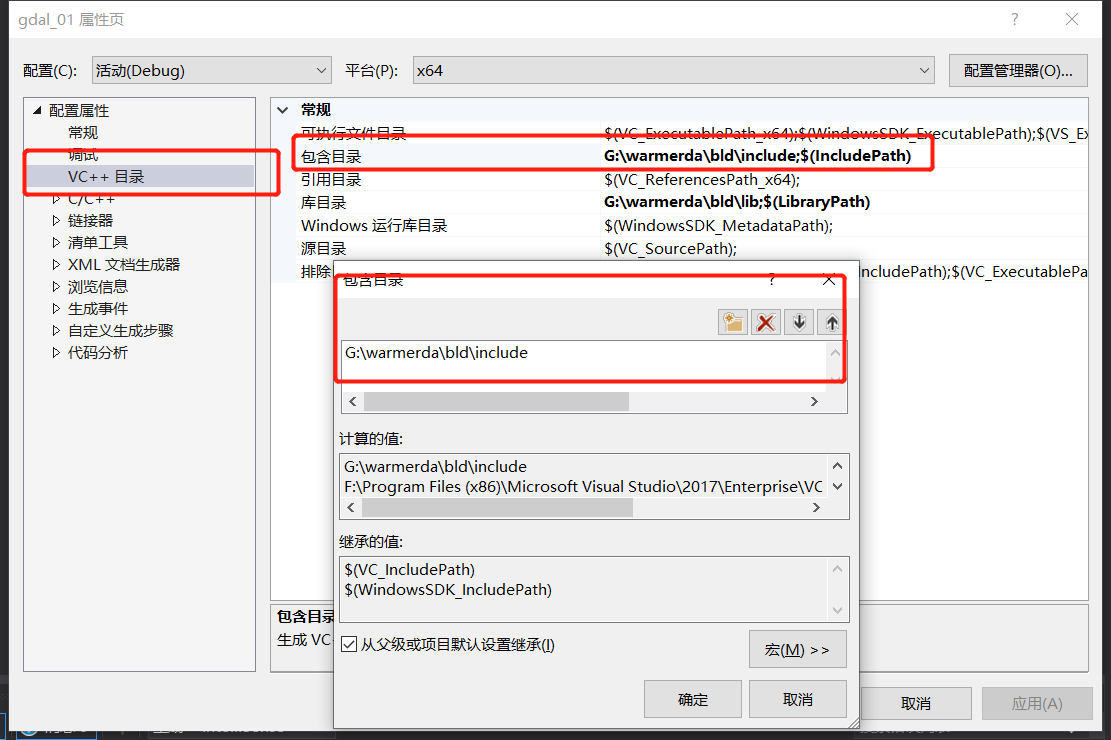Click horizontal scrollbar thumb in 计算的值 box
Viewport: 1111px width, 740px height.
tap(497, 508)
